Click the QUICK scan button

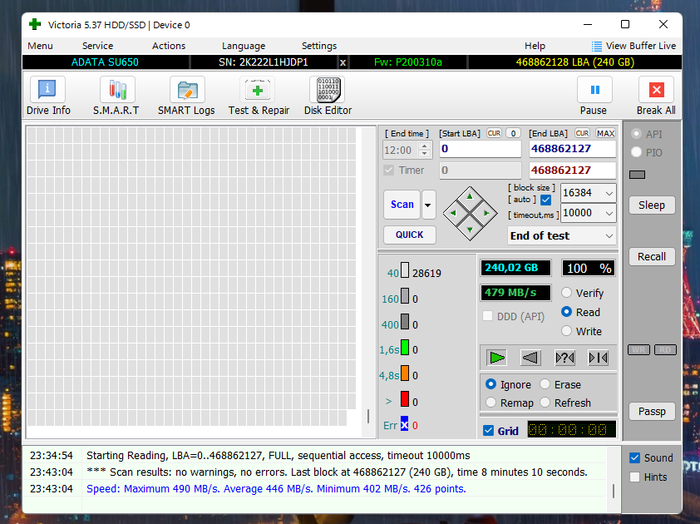point(409,235)
